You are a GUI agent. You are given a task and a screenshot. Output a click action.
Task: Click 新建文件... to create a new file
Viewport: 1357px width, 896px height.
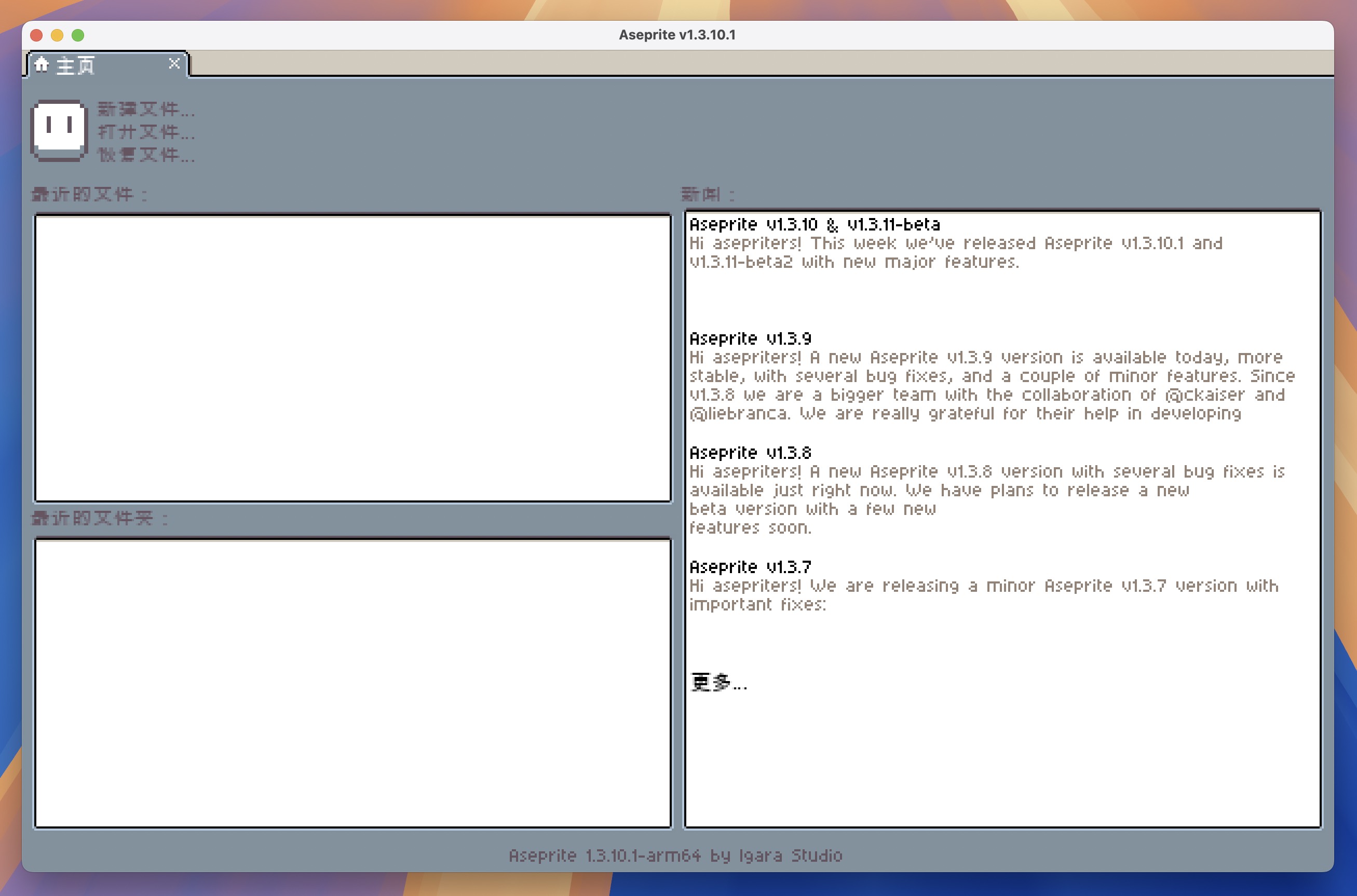[146, 109]
